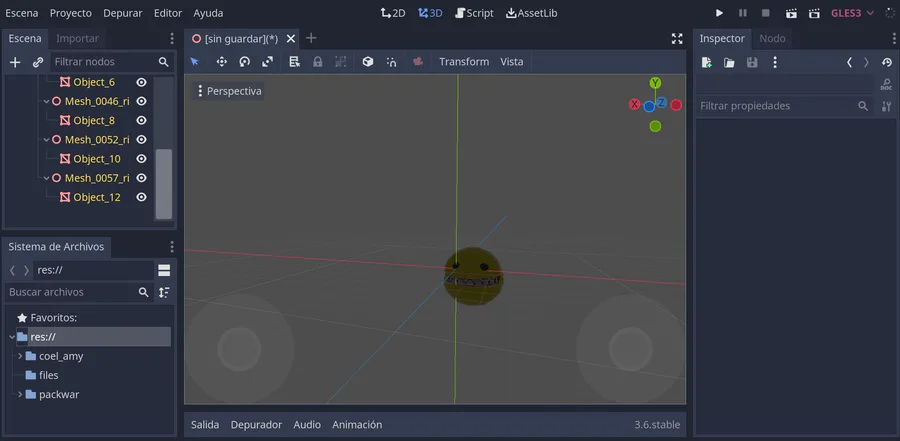Image resolution: width=900 pixels, height=441 pixels.
Task: Create a new resource in Inspector
Action: (707, 62)
